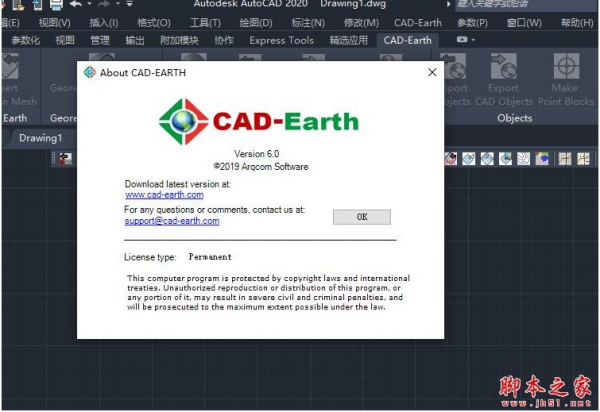Switch to the 管理 ribbon tab
Image resolution: width=600 pixels, height=412 pixels.
(x=100, y=40)
